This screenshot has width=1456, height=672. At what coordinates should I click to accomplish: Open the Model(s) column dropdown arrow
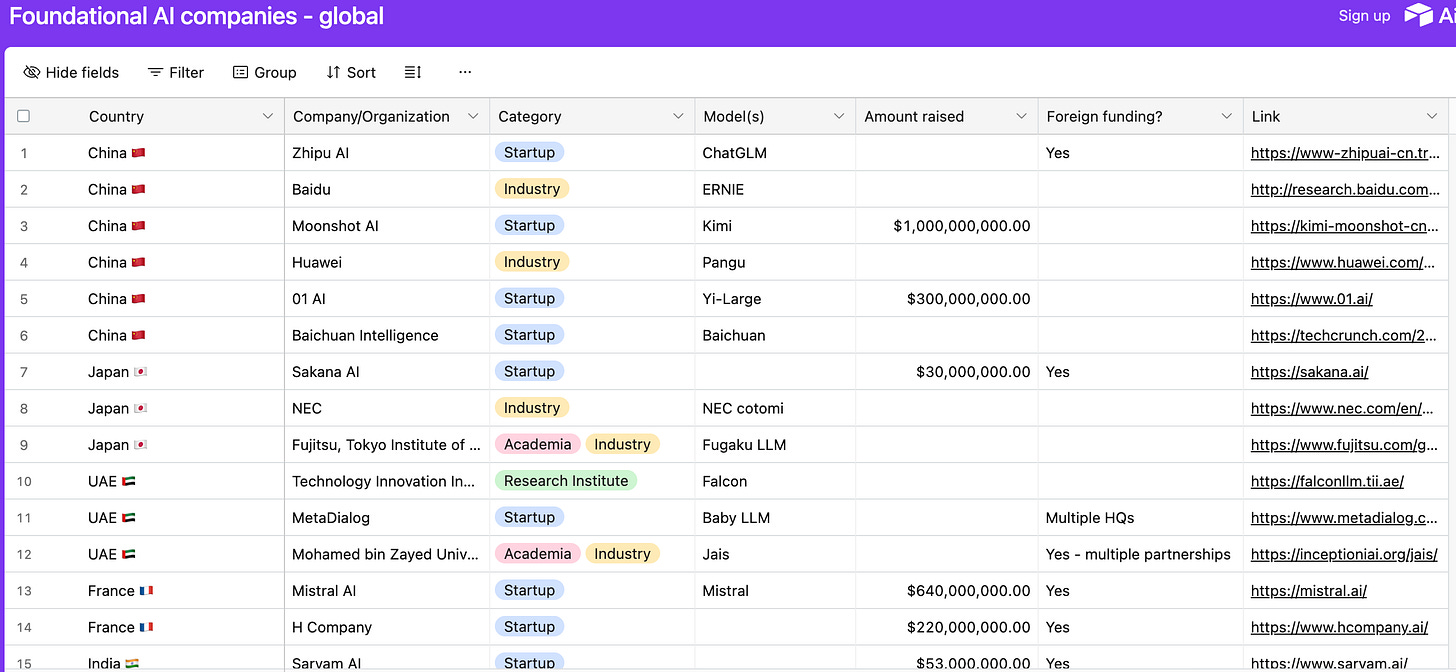[x=839, y=116]
